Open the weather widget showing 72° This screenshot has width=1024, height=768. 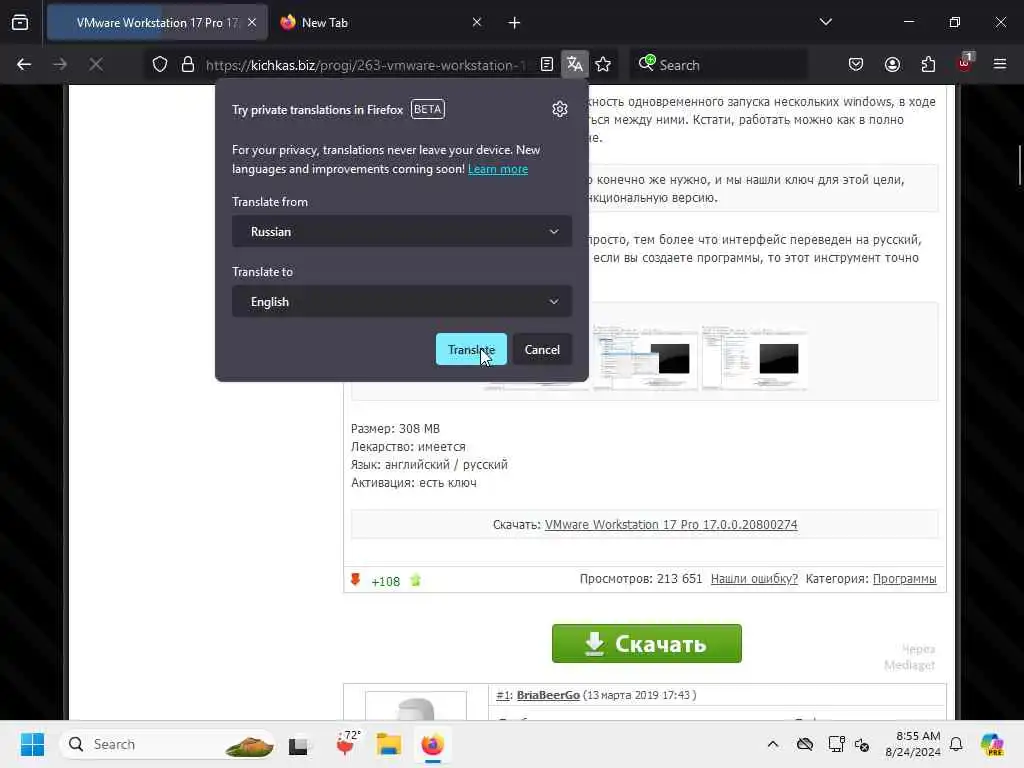tap(346, 743)
